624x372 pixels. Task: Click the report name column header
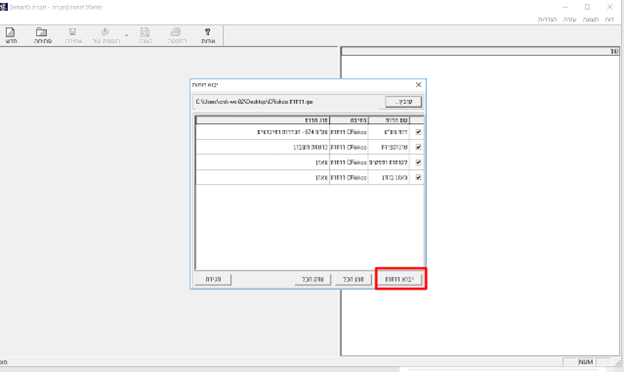pos(389,120)
